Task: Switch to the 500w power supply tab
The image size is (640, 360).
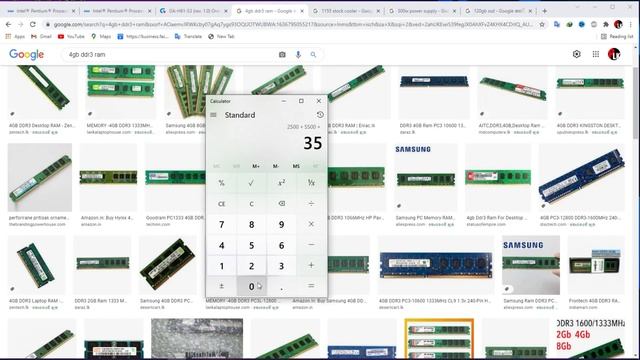Action: coord(422,11)
